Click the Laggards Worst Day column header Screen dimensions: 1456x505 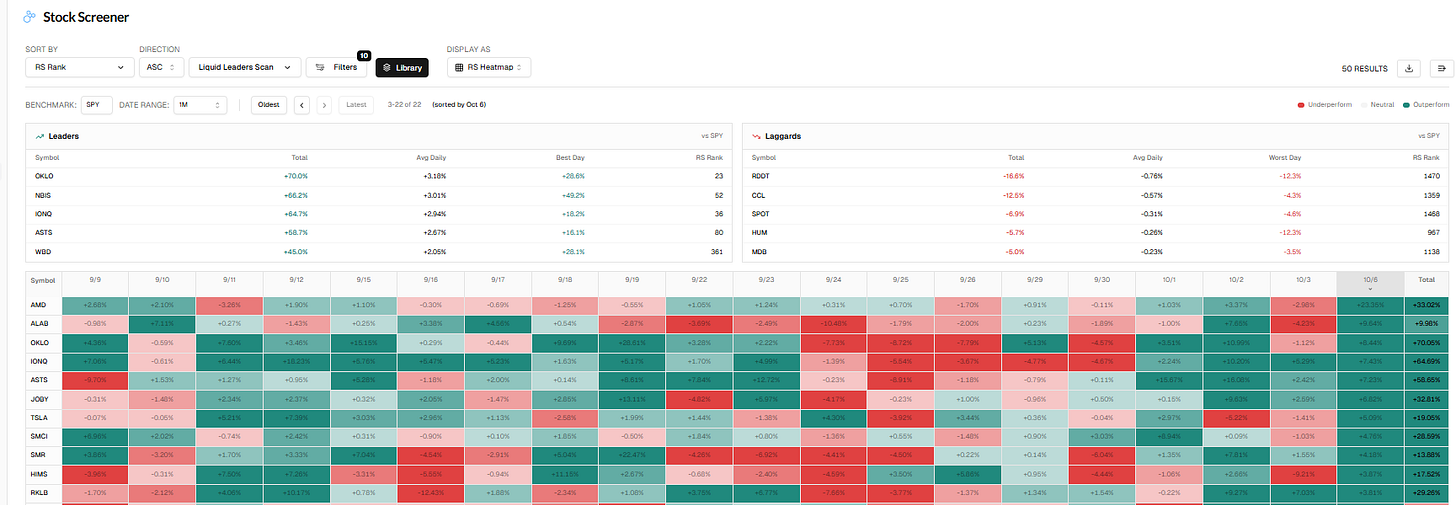tap(1283, 157)
